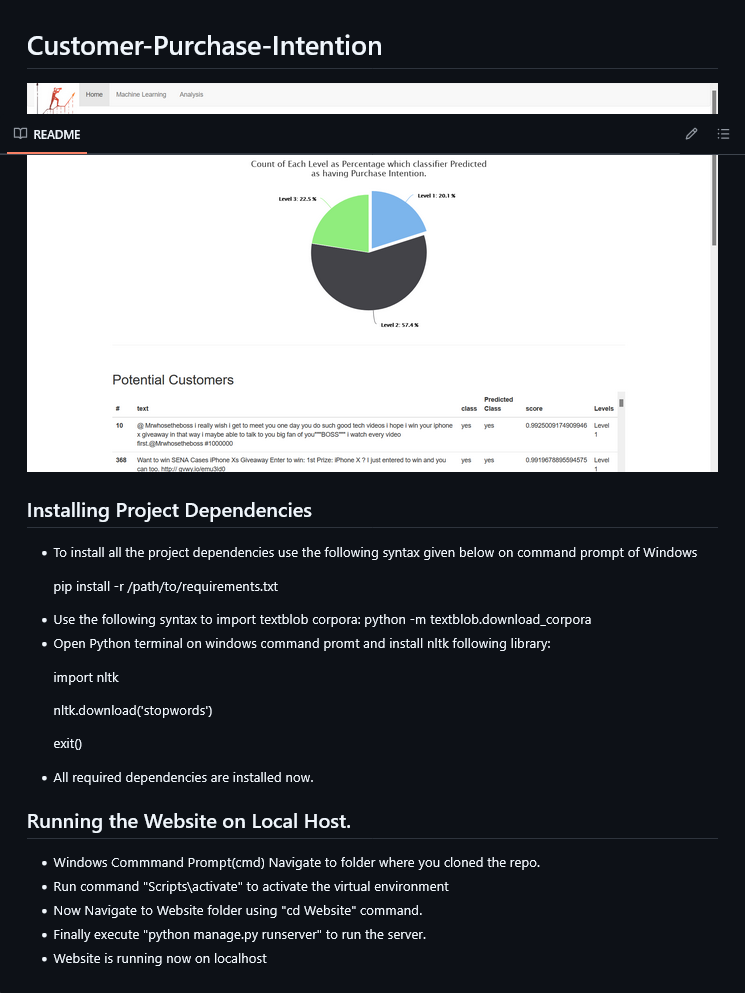The height and width of the screenshot is (994, 745).
Task: Open the Analysis tab in the screenshot
Action: click(191, 95)
